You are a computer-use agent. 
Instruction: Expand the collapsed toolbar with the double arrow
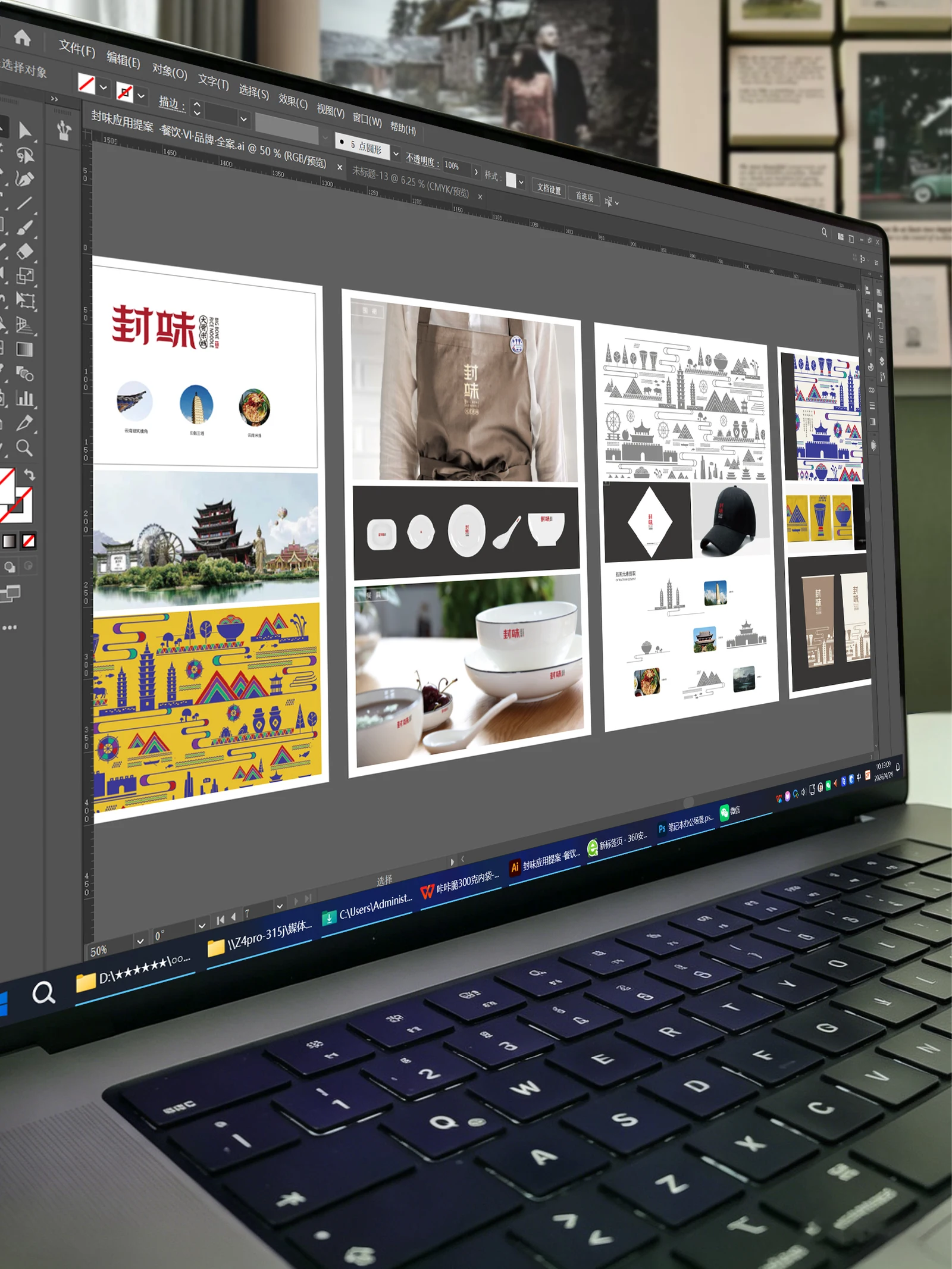coord(55,99)
